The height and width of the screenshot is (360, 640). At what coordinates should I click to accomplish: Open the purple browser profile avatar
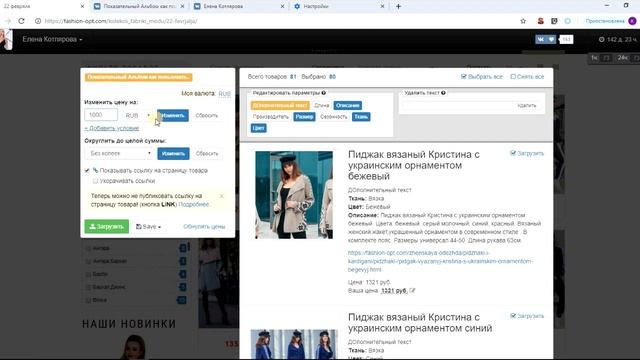(x=632, y=21)
